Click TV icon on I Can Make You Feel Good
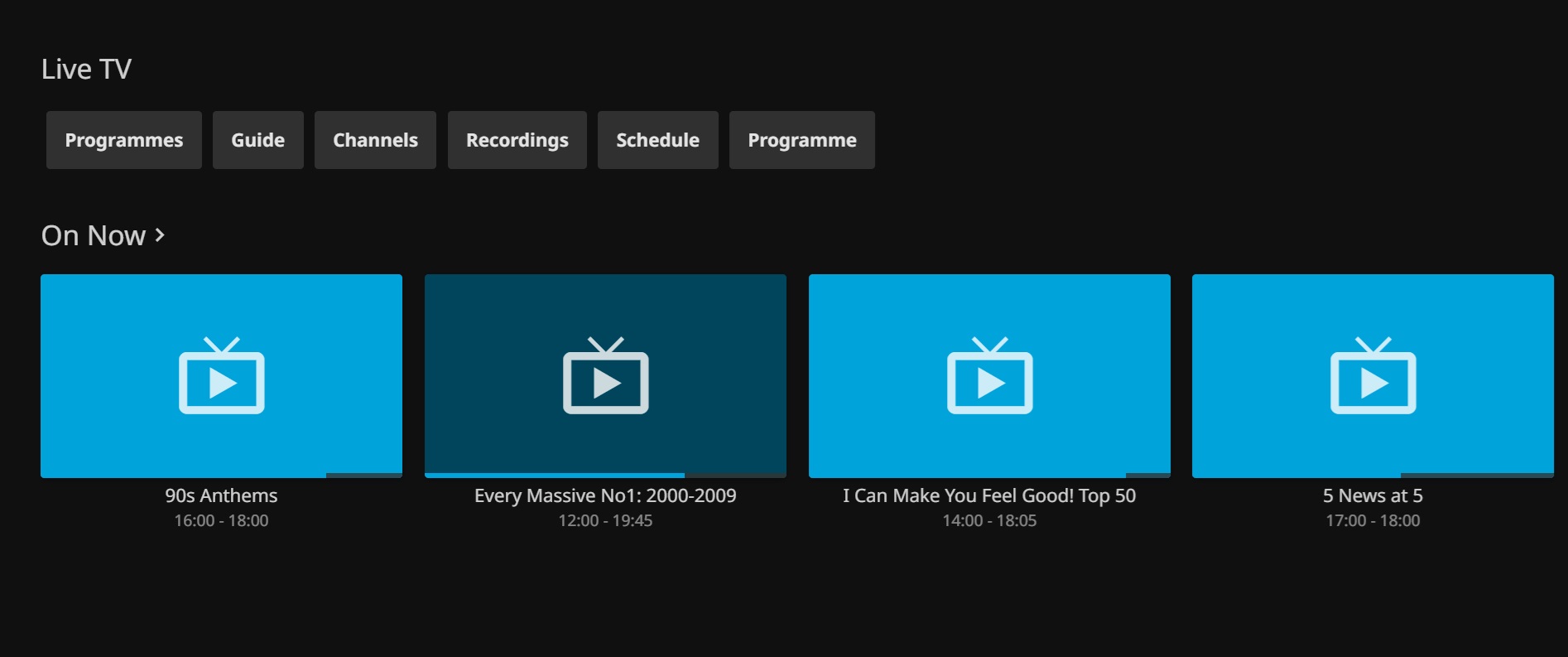This screenshot has width=1568, height=657. pos(989,376)
